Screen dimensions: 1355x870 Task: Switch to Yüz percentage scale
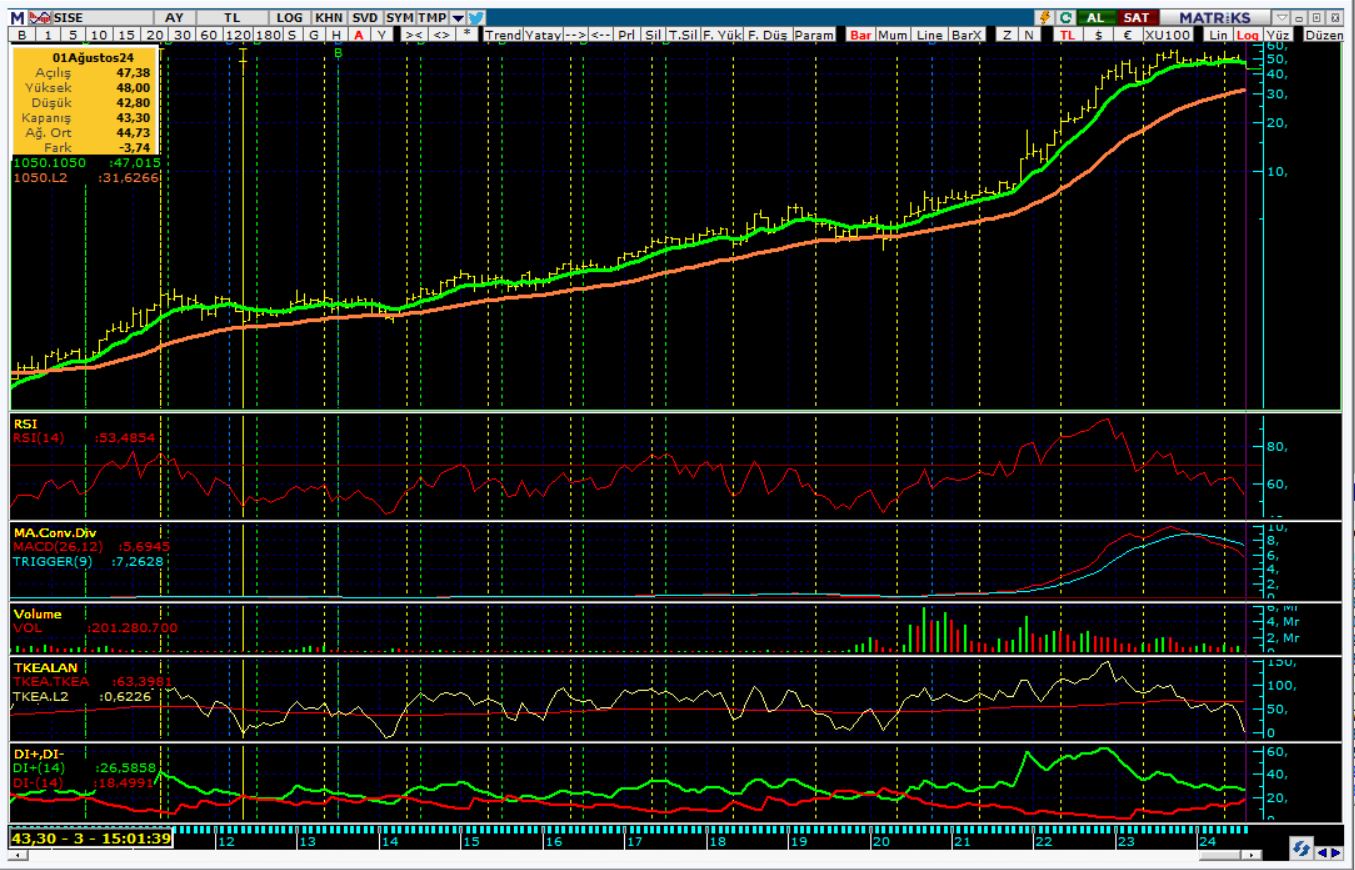pos(1278,34)
